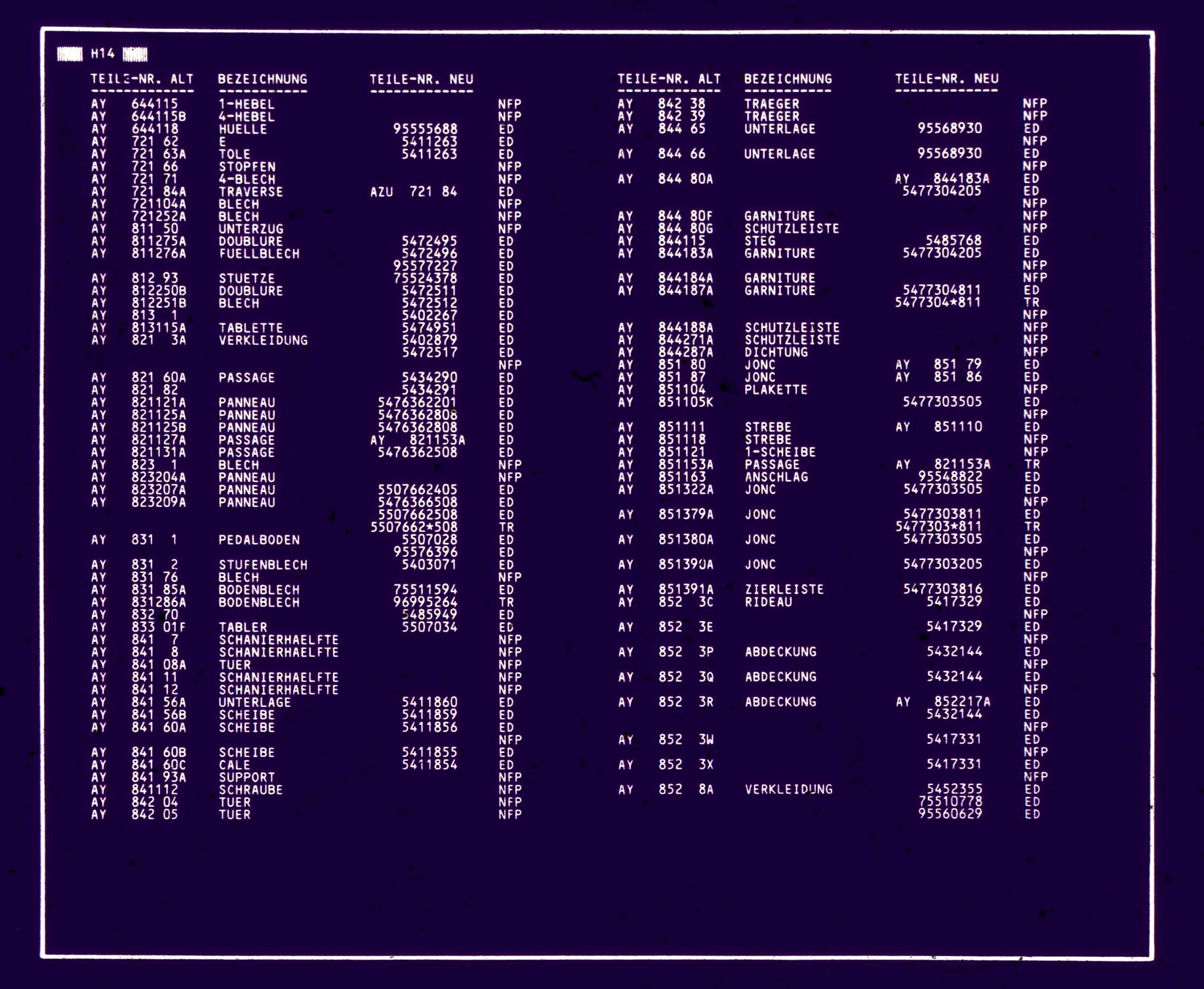The image size is (1204, 989).
Task: Click new part number 5472517
Action: coord(430,353)
